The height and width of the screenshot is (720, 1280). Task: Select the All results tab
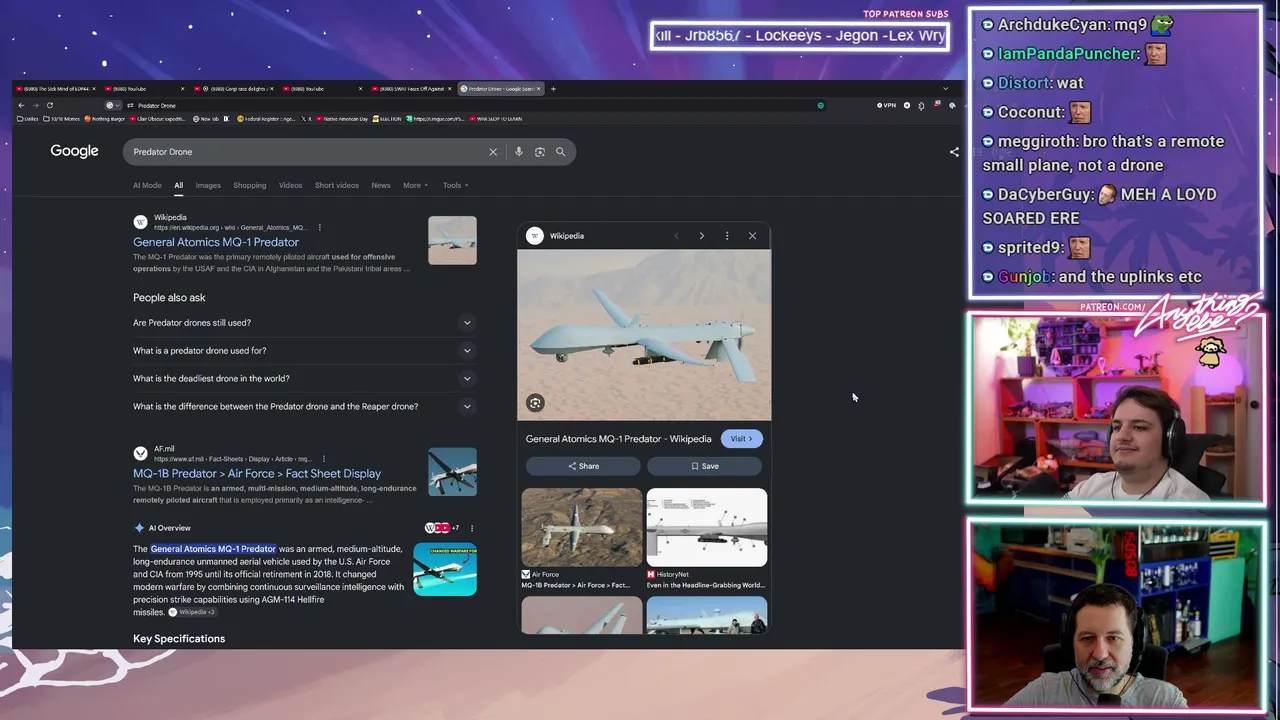click(178, 185)
